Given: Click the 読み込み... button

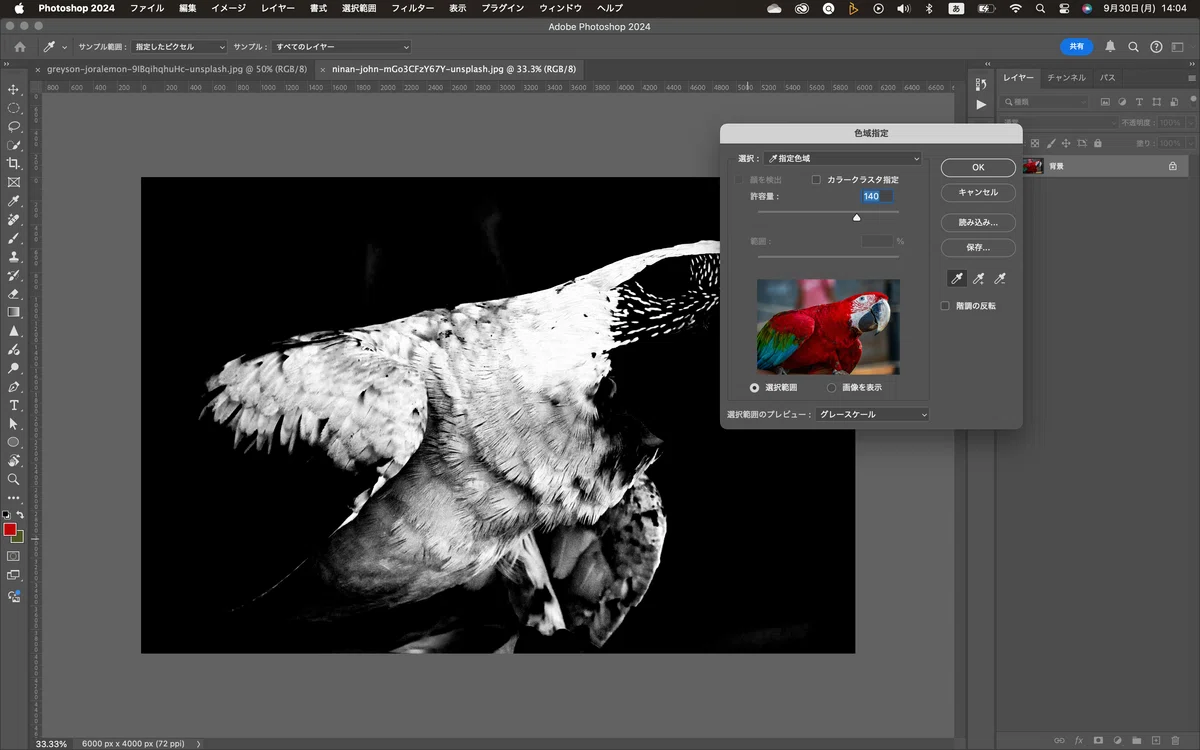Looking at the screenshot, I should (978, 222).
